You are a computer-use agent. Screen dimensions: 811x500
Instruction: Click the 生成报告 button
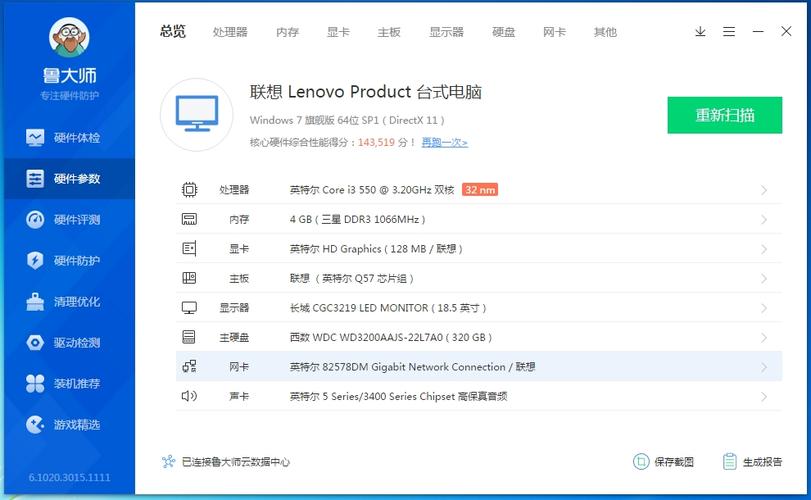pos(752,461)
